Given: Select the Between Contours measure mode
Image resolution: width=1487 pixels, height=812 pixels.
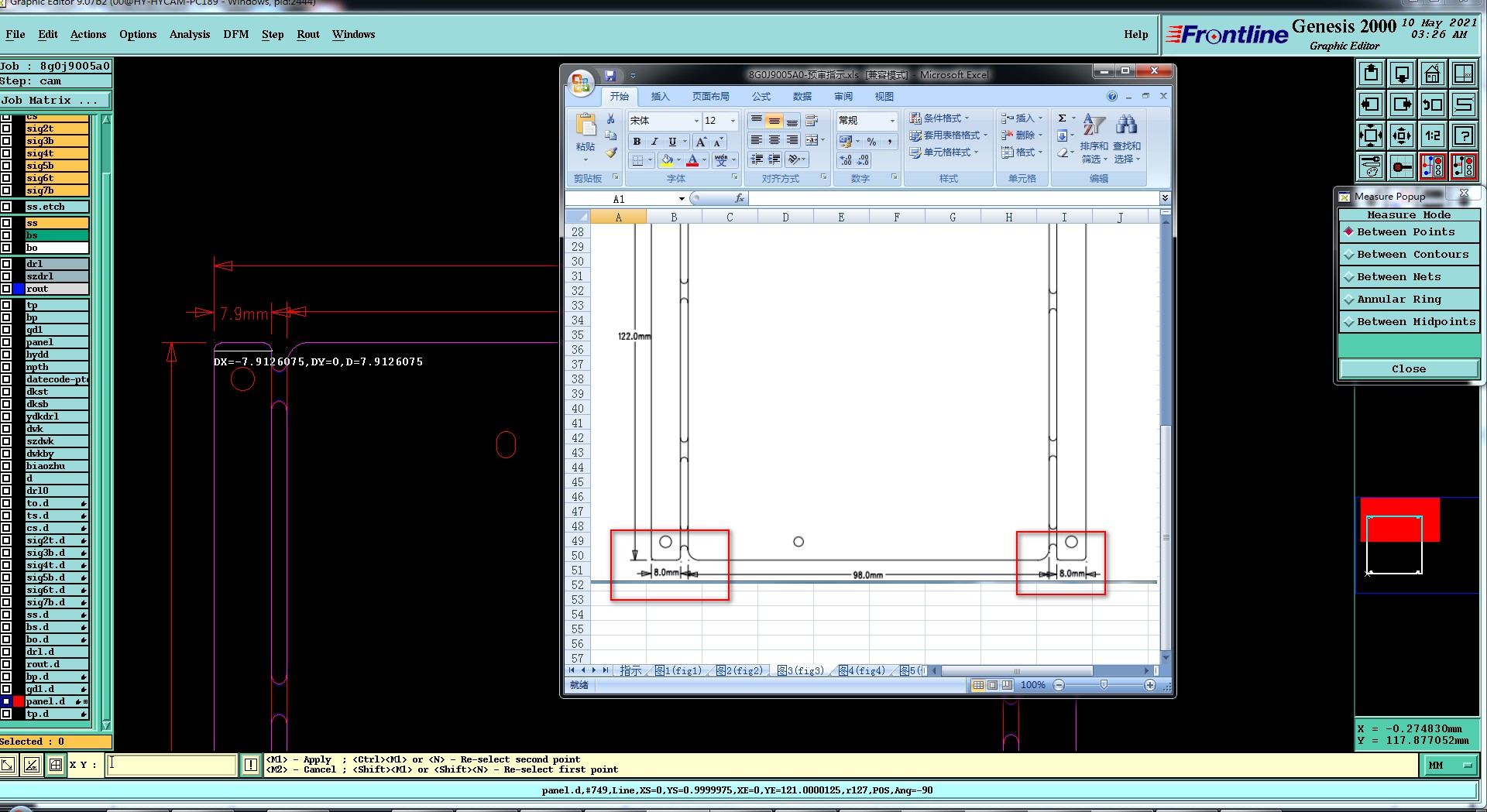Looking at the screenshot, I should 1409,254.
